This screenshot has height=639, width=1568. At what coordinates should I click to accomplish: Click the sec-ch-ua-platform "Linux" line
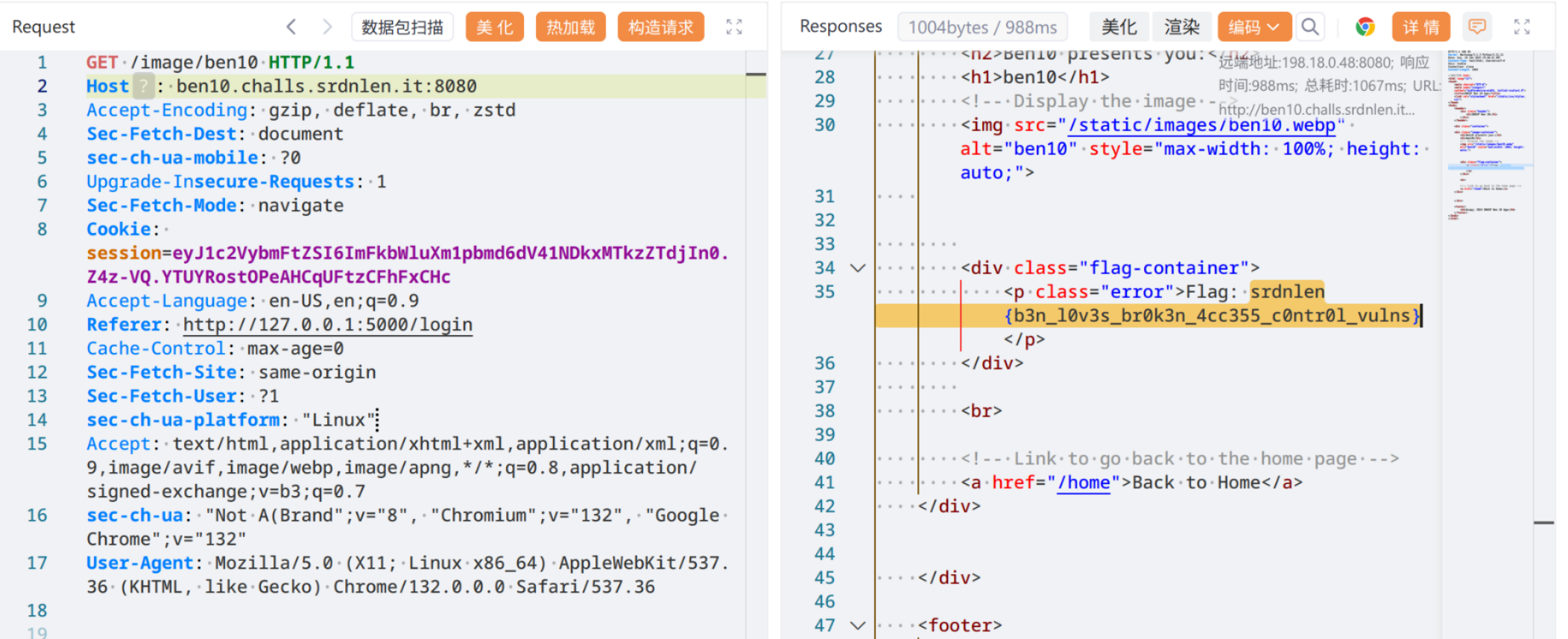(231, 420)
